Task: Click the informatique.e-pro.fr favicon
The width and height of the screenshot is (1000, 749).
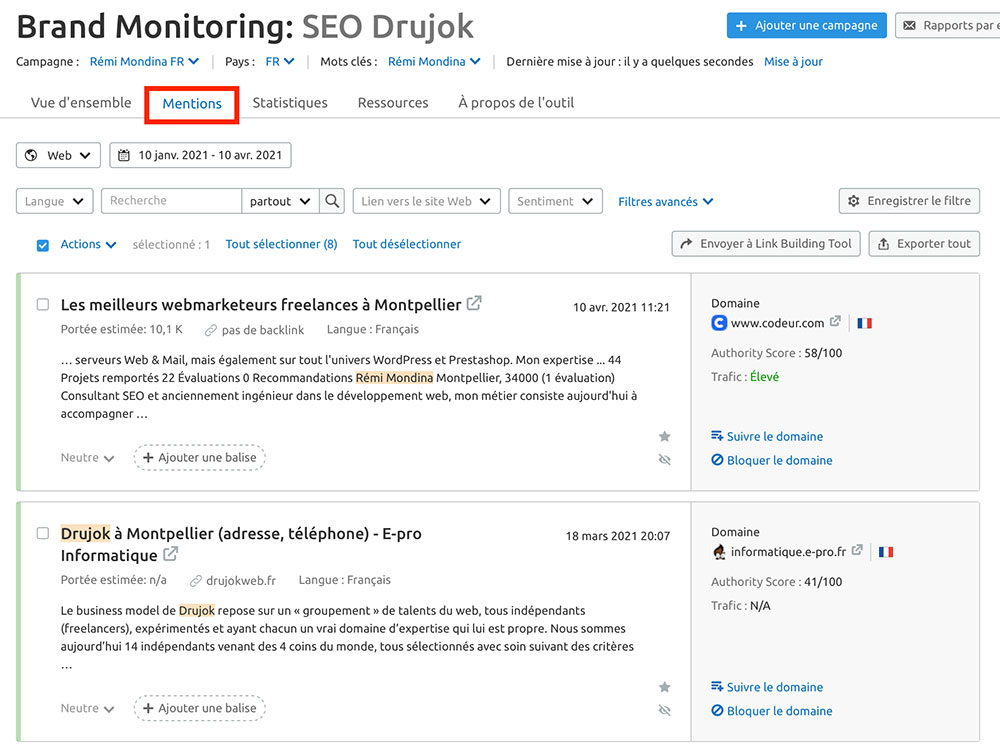Action: (x=719, y=552)
